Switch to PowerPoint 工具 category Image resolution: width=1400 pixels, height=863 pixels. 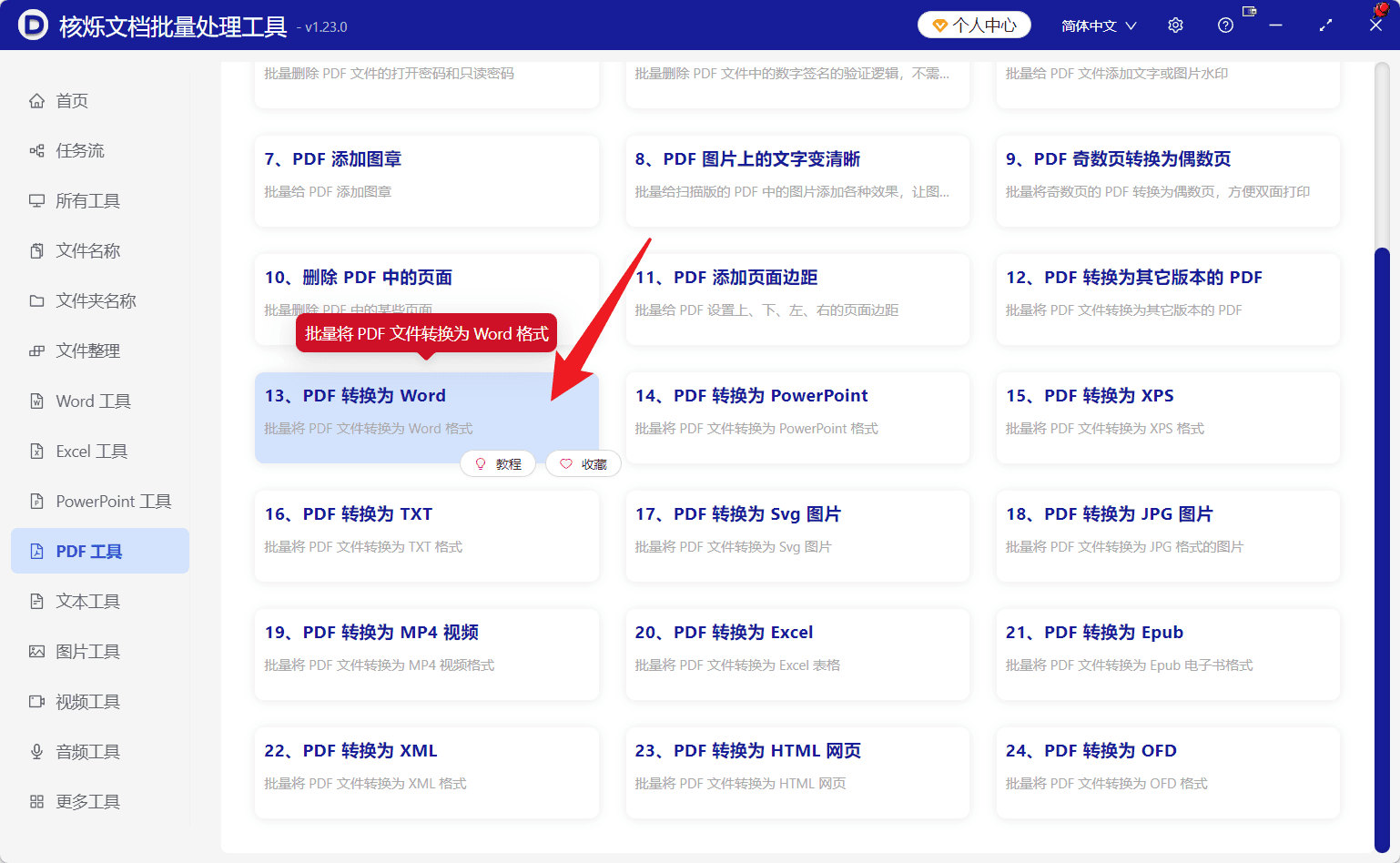coord(100,502)
